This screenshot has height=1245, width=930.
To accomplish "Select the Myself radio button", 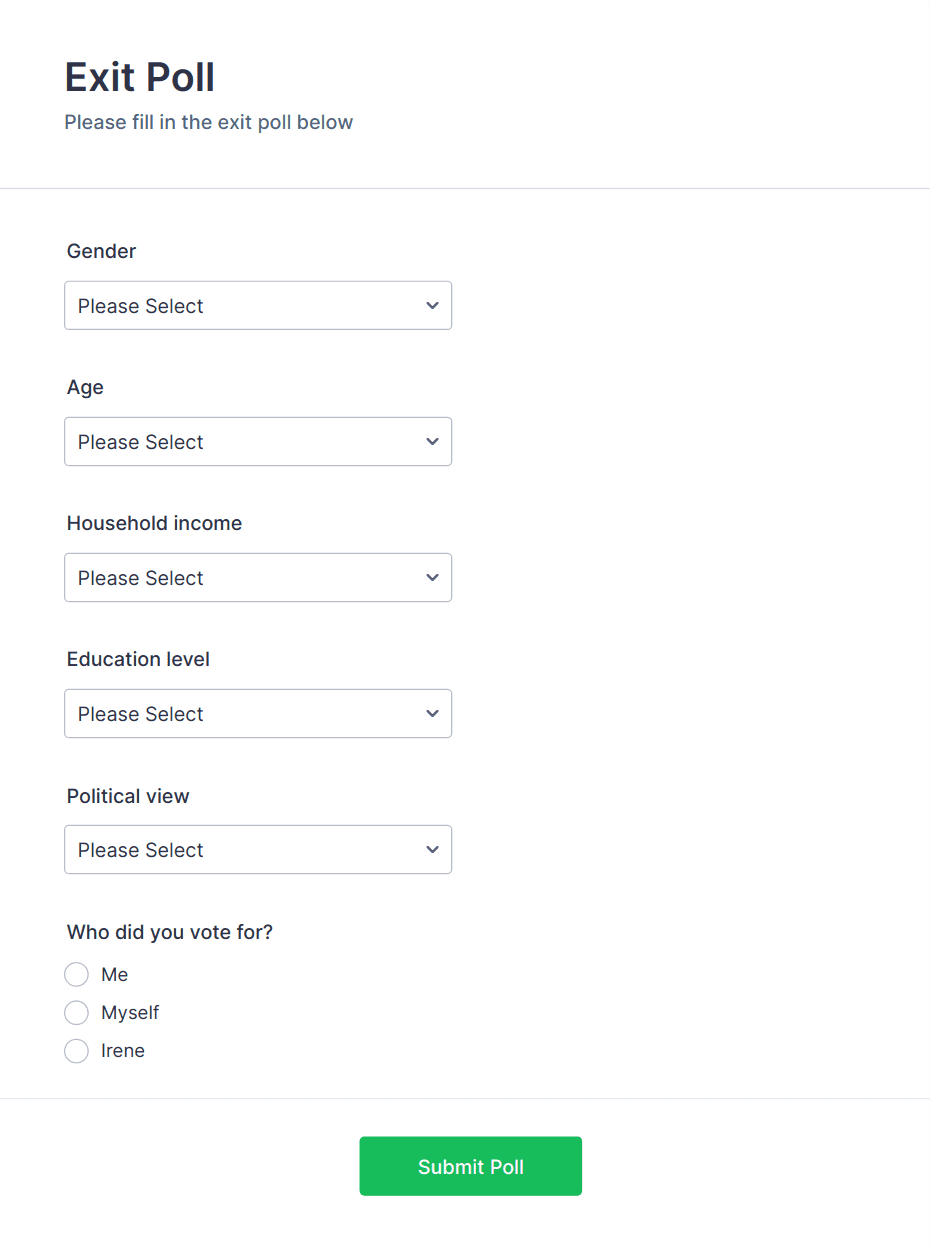I will point(76,1012).
